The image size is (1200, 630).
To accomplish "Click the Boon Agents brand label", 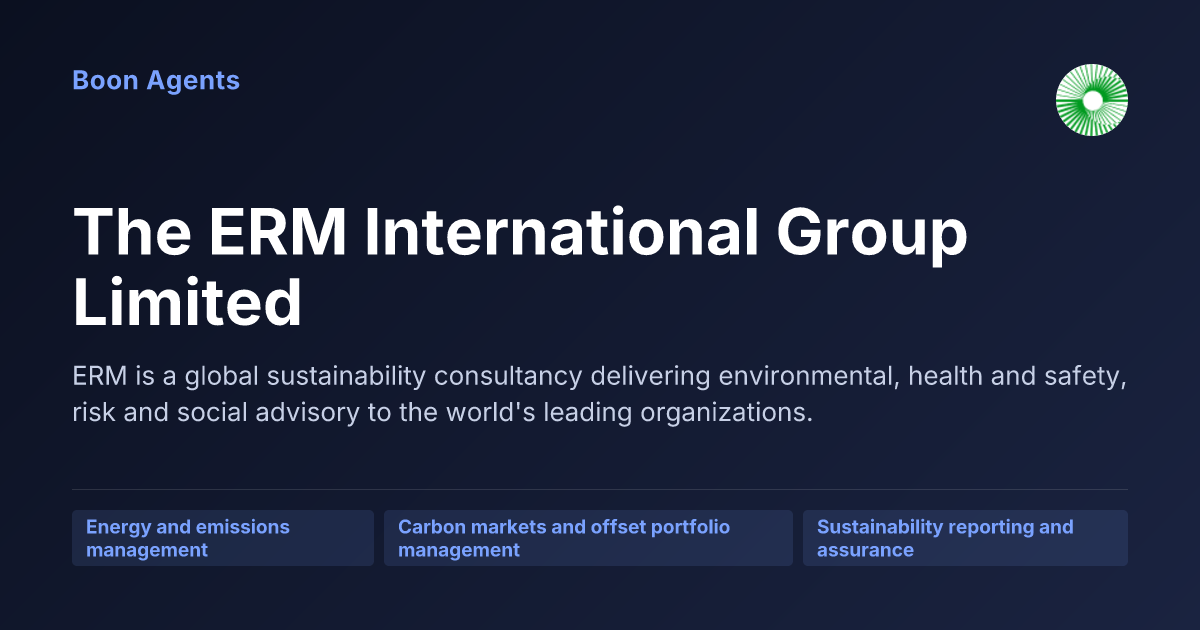I will tap(156, 81).
